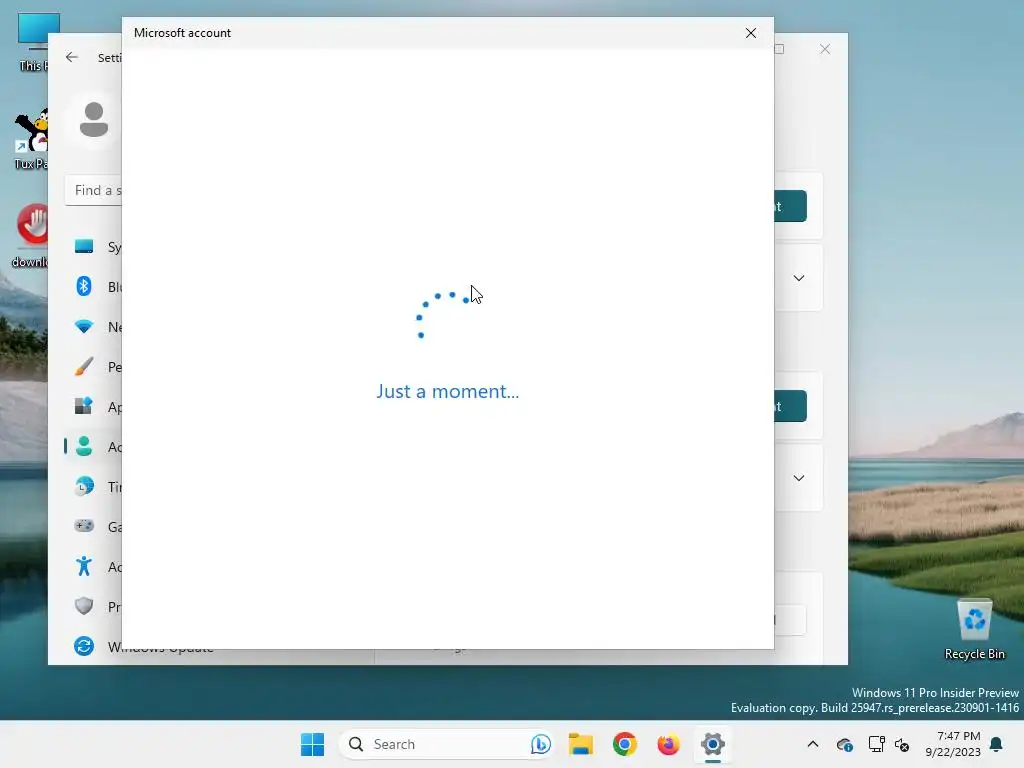Select the red hand download desktop icon
Screen dimensions: 1024x768
[x=31, y=236]
